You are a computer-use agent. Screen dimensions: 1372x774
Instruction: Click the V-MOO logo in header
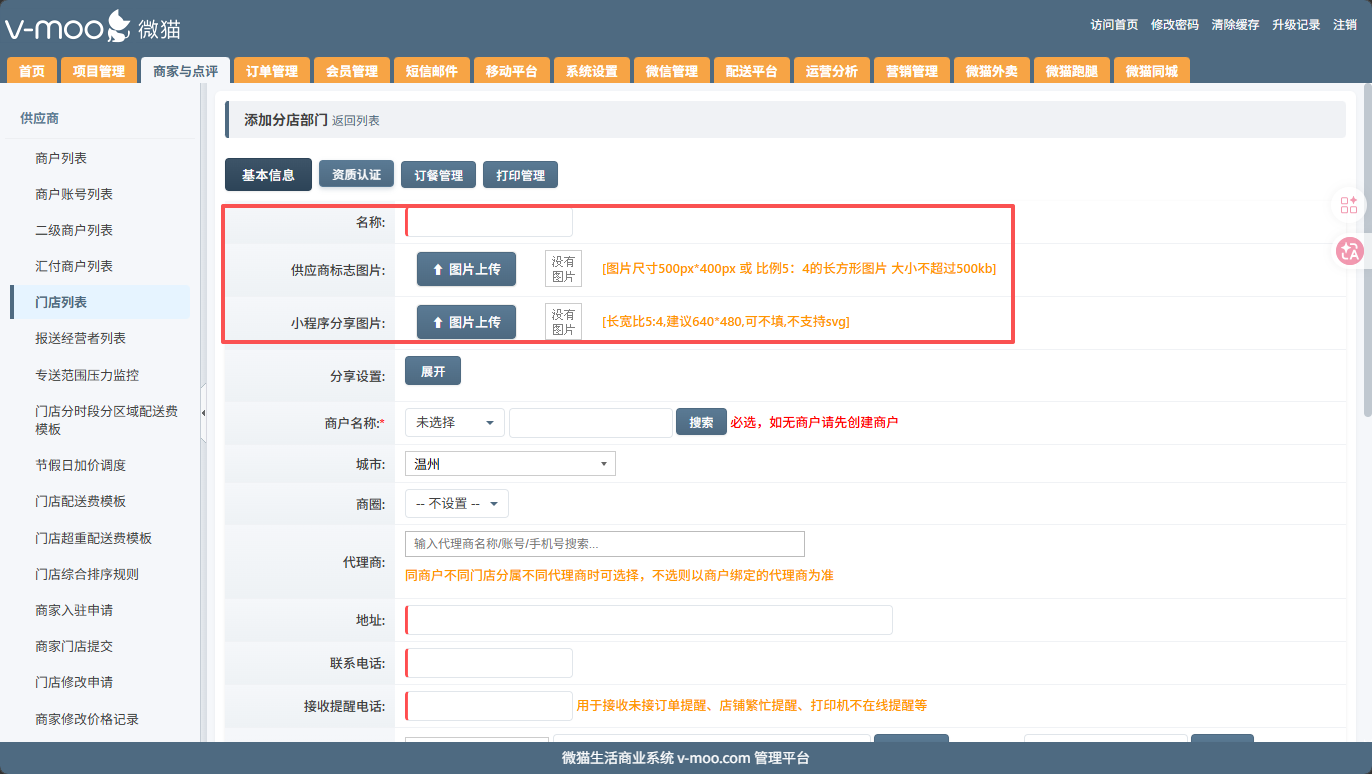92,26
